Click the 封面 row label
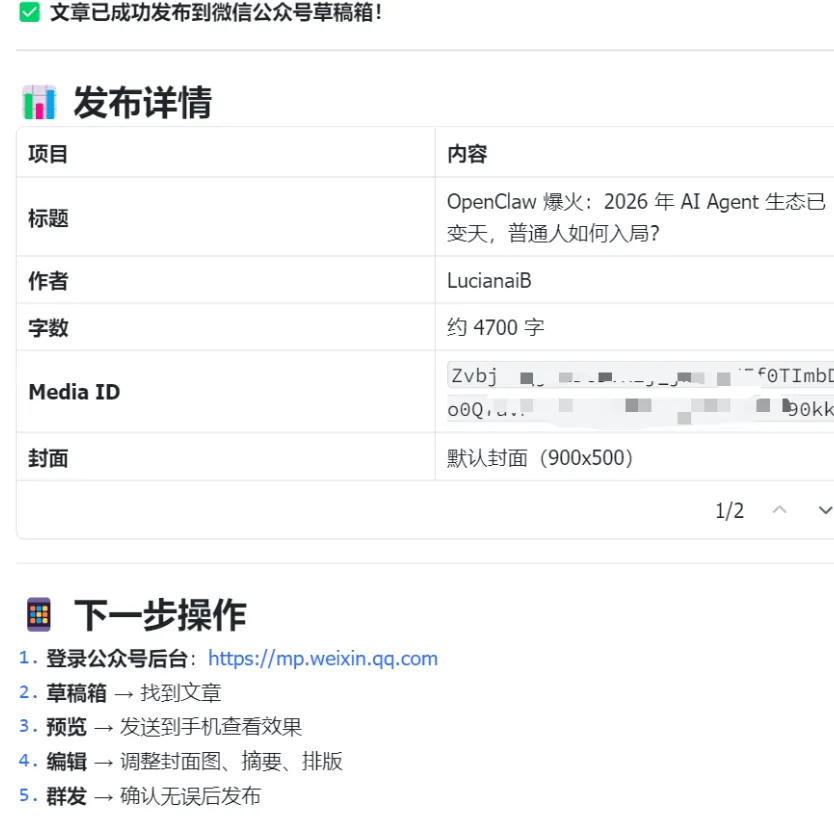Viewport: 834px width, 831px height. [x=48, y=458]
